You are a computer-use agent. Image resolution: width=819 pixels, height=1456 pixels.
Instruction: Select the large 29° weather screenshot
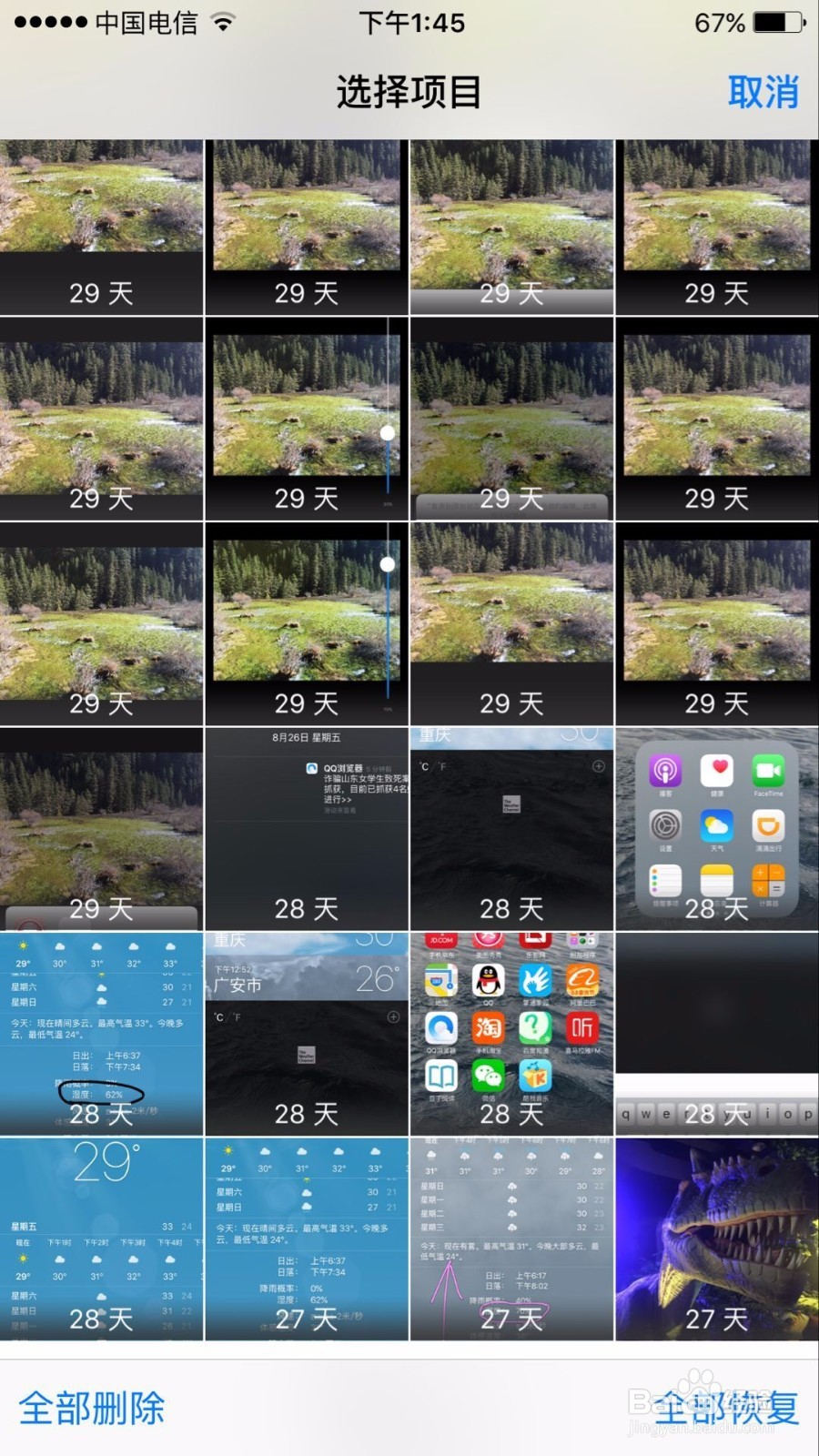click(x=101, y=1239)
